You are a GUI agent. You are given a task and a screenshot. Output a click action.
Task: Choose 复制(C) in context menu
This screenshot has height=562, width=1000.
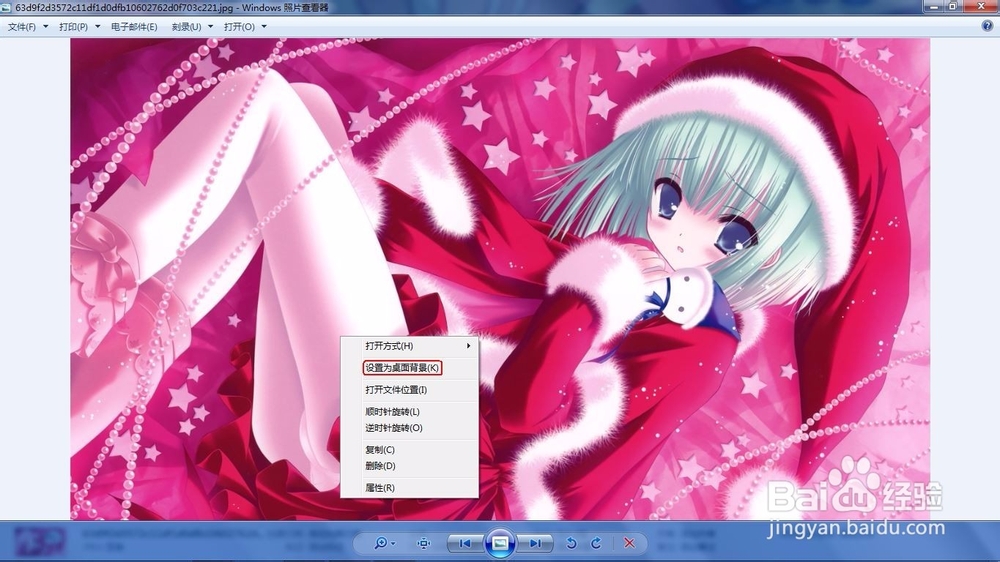409,450
